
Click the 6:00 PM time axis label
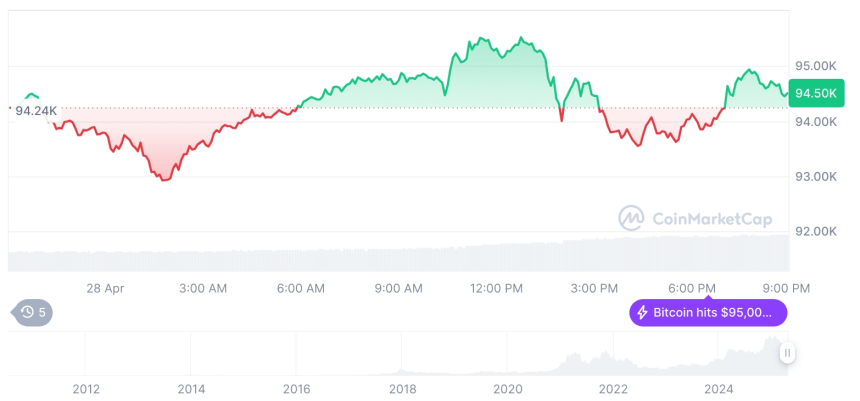pos(692,288)
